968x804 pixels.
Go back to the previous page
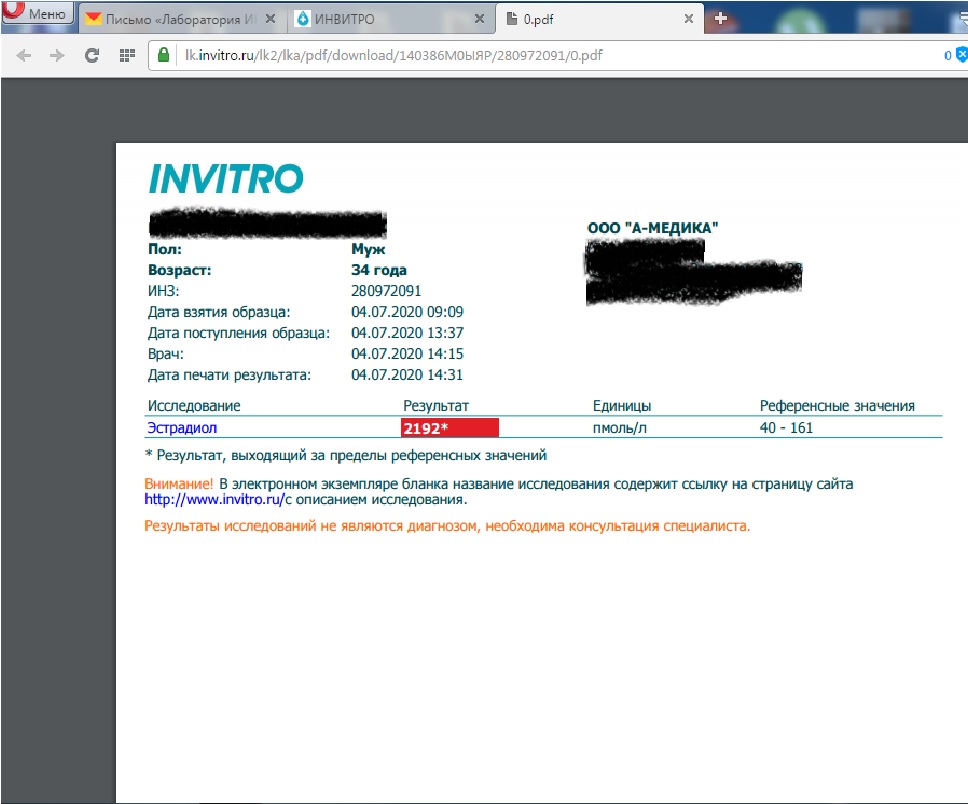(x=24, y=56)
